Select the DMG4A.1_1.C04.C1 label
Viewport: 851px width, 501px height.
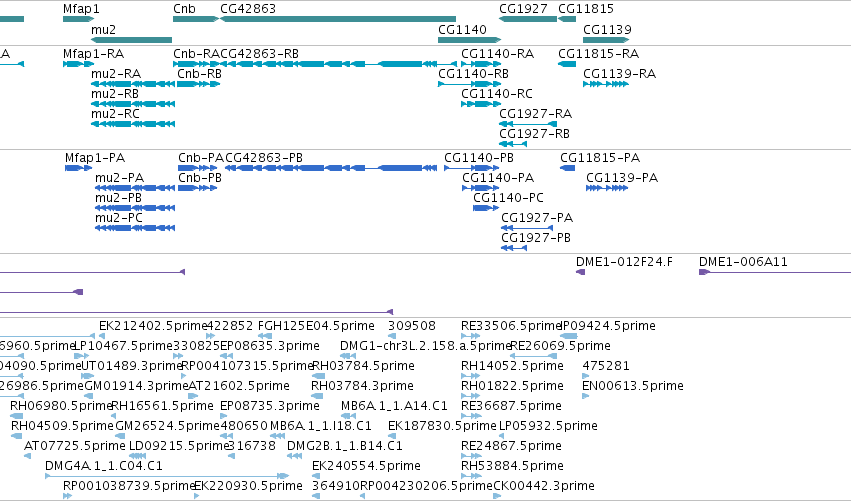coord(104,467)
